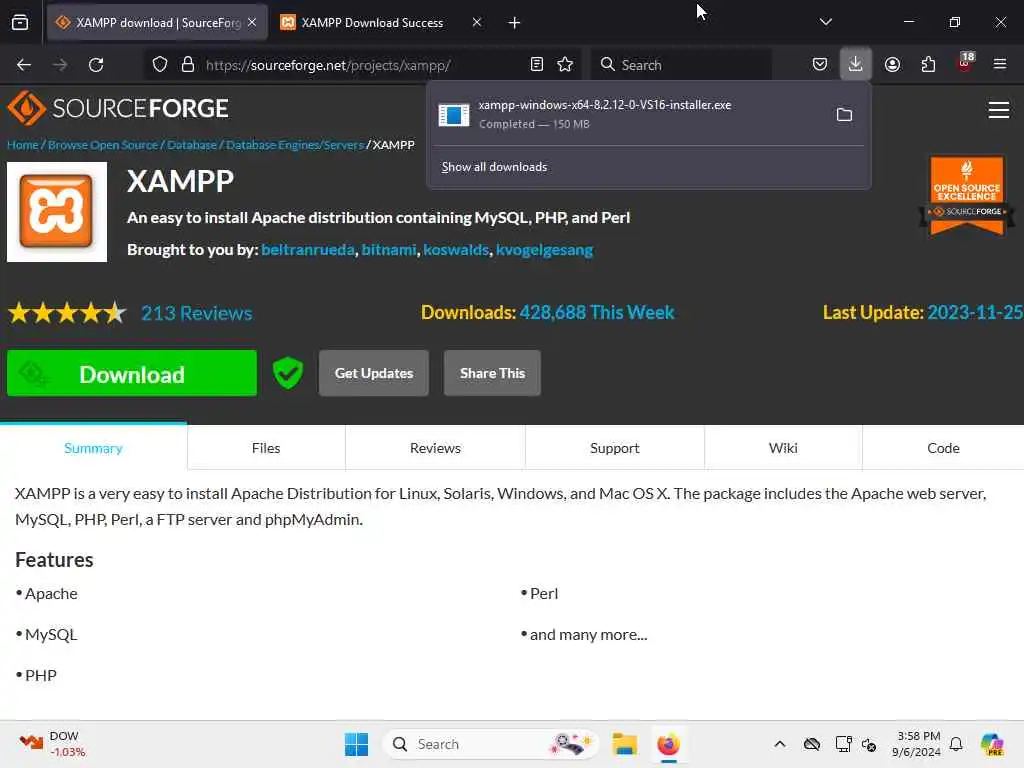Toggle reader view icon in address bar
The height and width of the screenshot is (768, 1024).
(537, 65)
